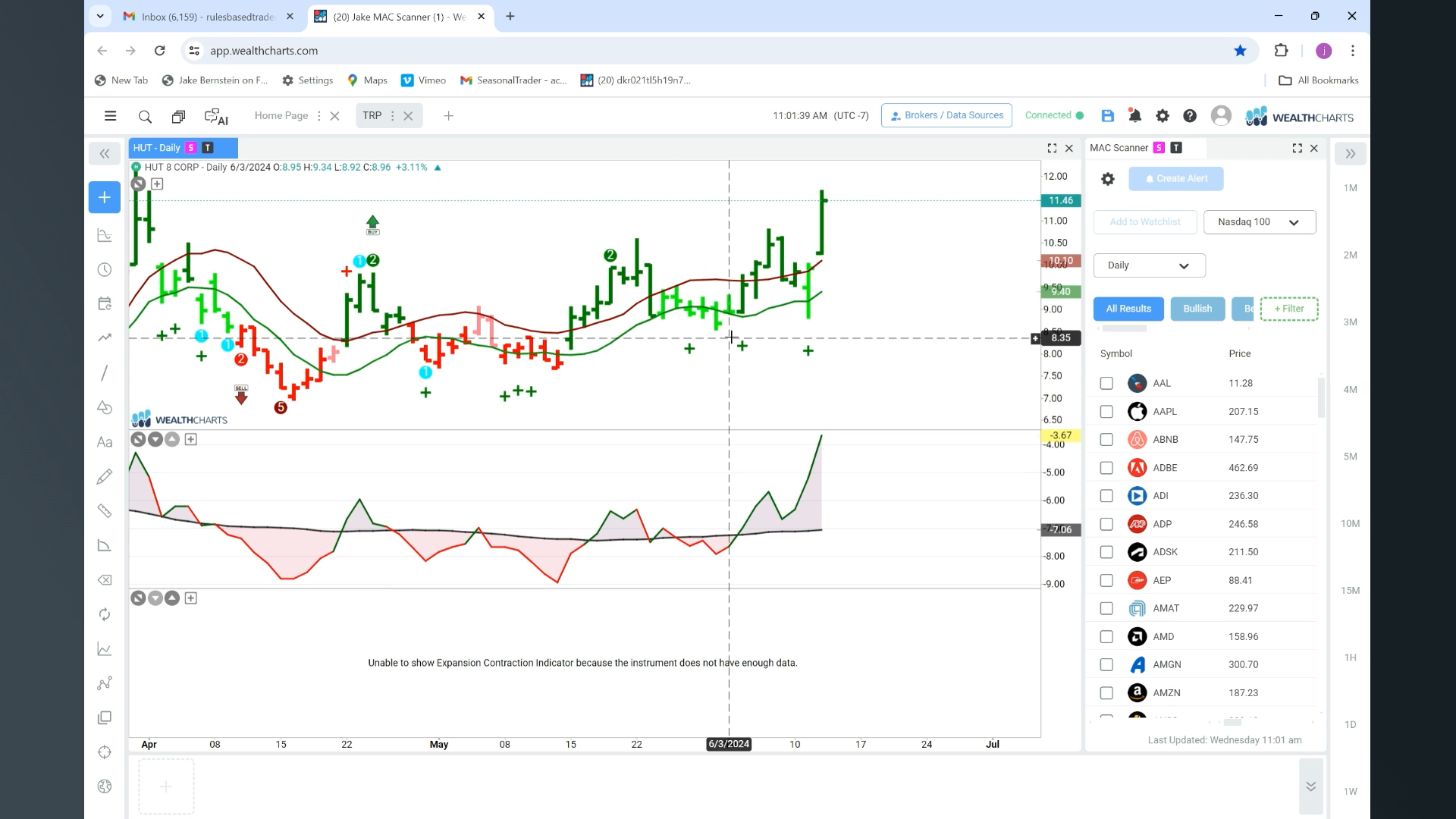Save workspace with floppy disk icon
The width and height of the screenshot is (1456, 819).
point(1108,116)
